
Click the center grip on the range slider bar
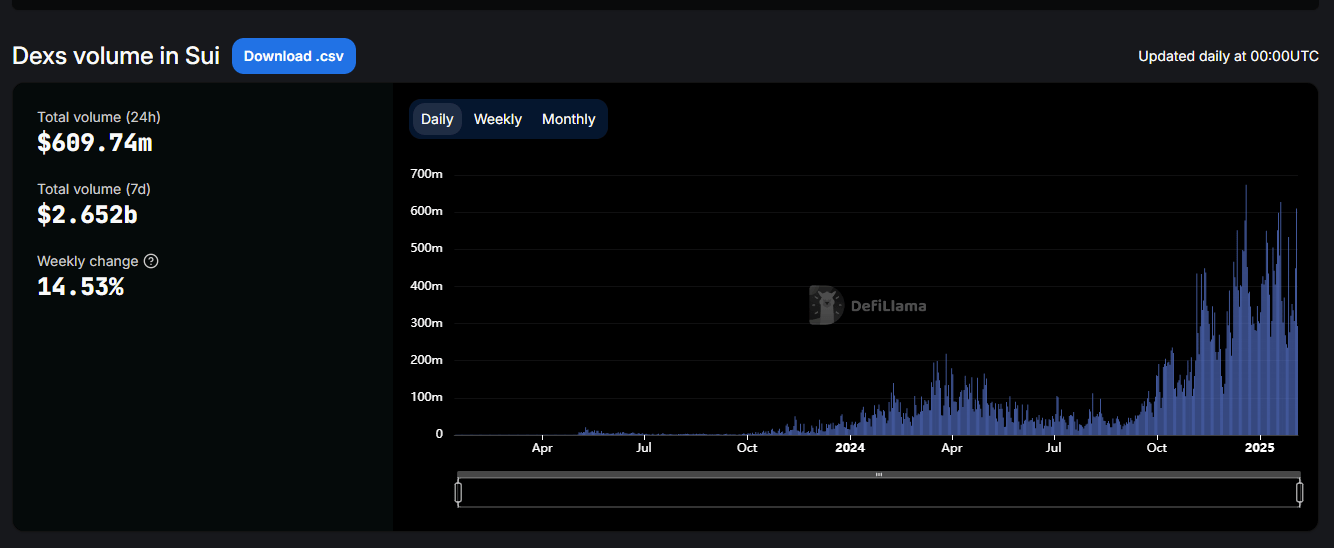(879, 475)
